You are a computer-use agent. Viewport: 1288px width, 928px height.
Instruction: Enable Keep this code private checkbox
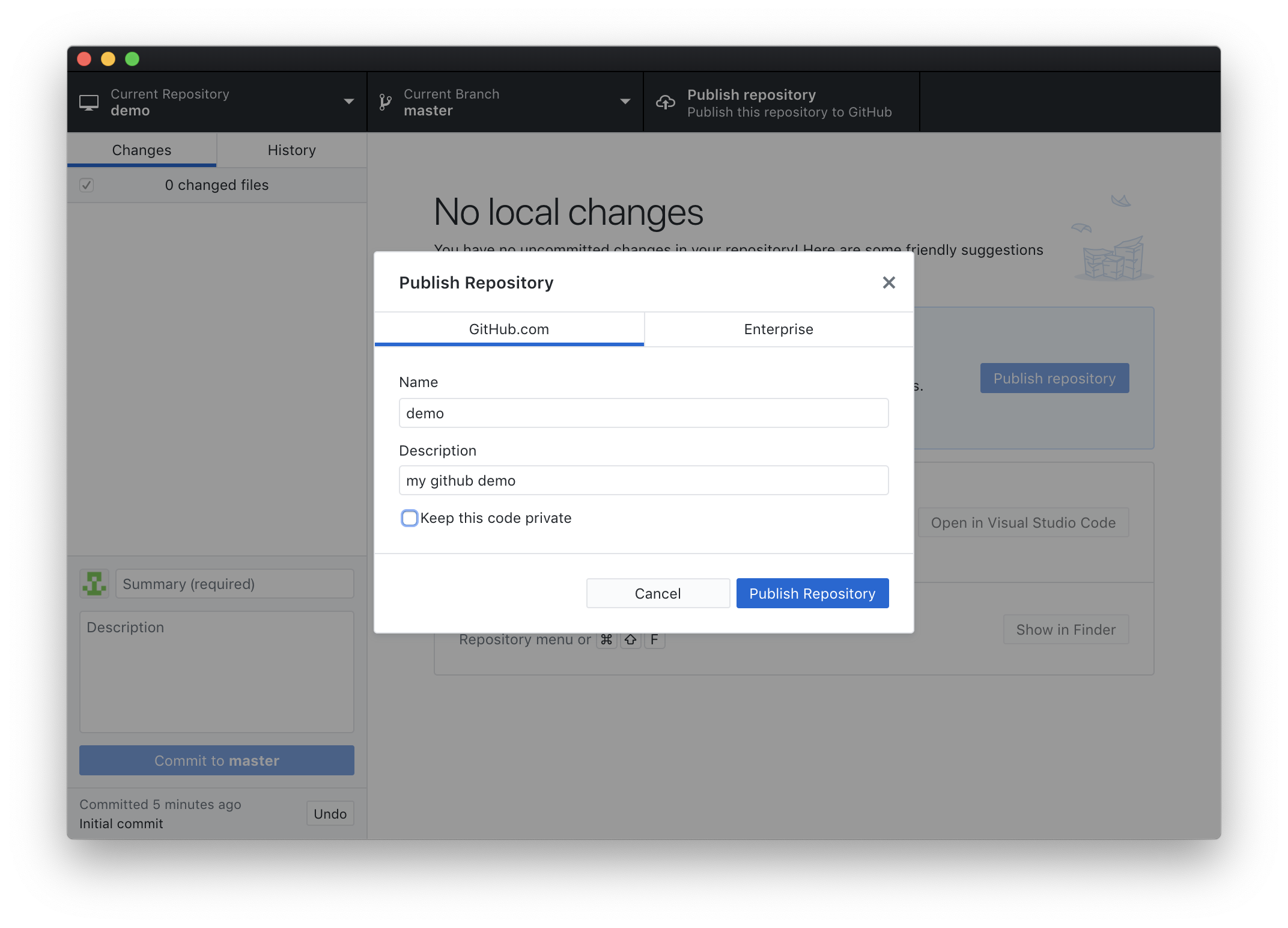(x=410, y=518)
